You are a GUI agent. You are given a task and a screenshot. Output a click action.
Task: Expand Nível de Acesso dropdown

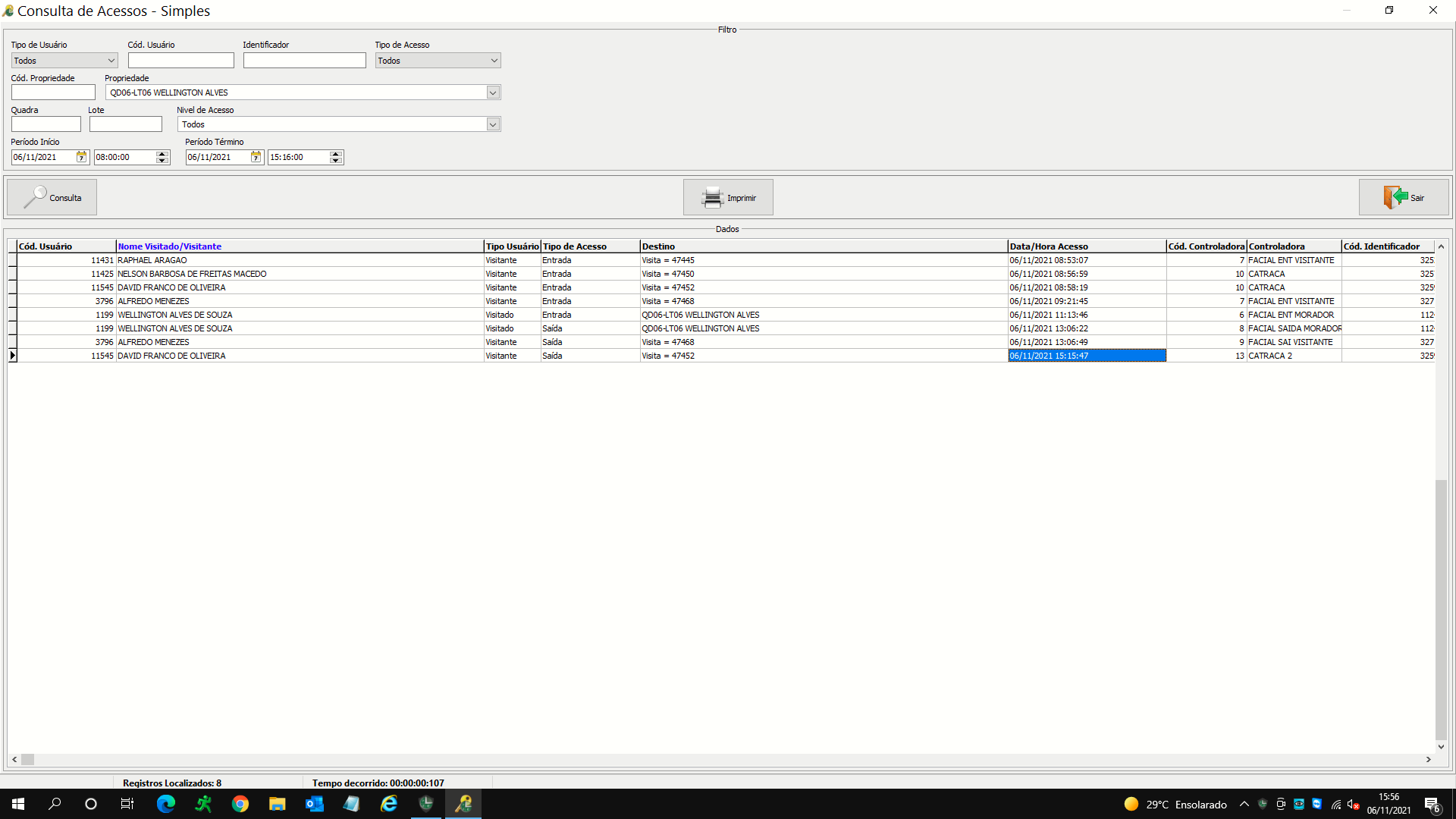click(x=493, y=124)
